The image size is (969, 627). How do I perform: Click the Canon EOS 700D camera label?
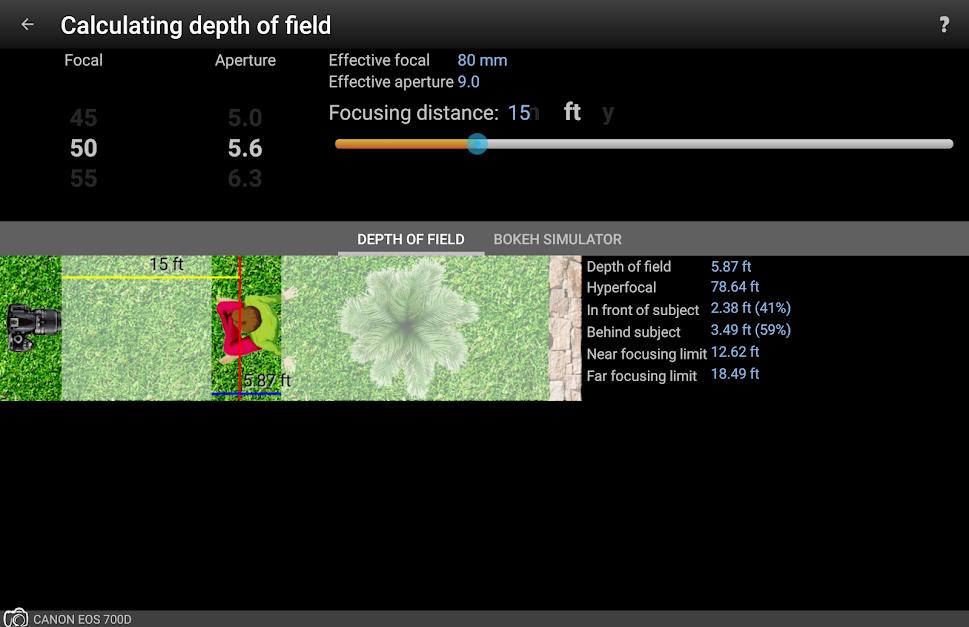(x=82, y=619)
